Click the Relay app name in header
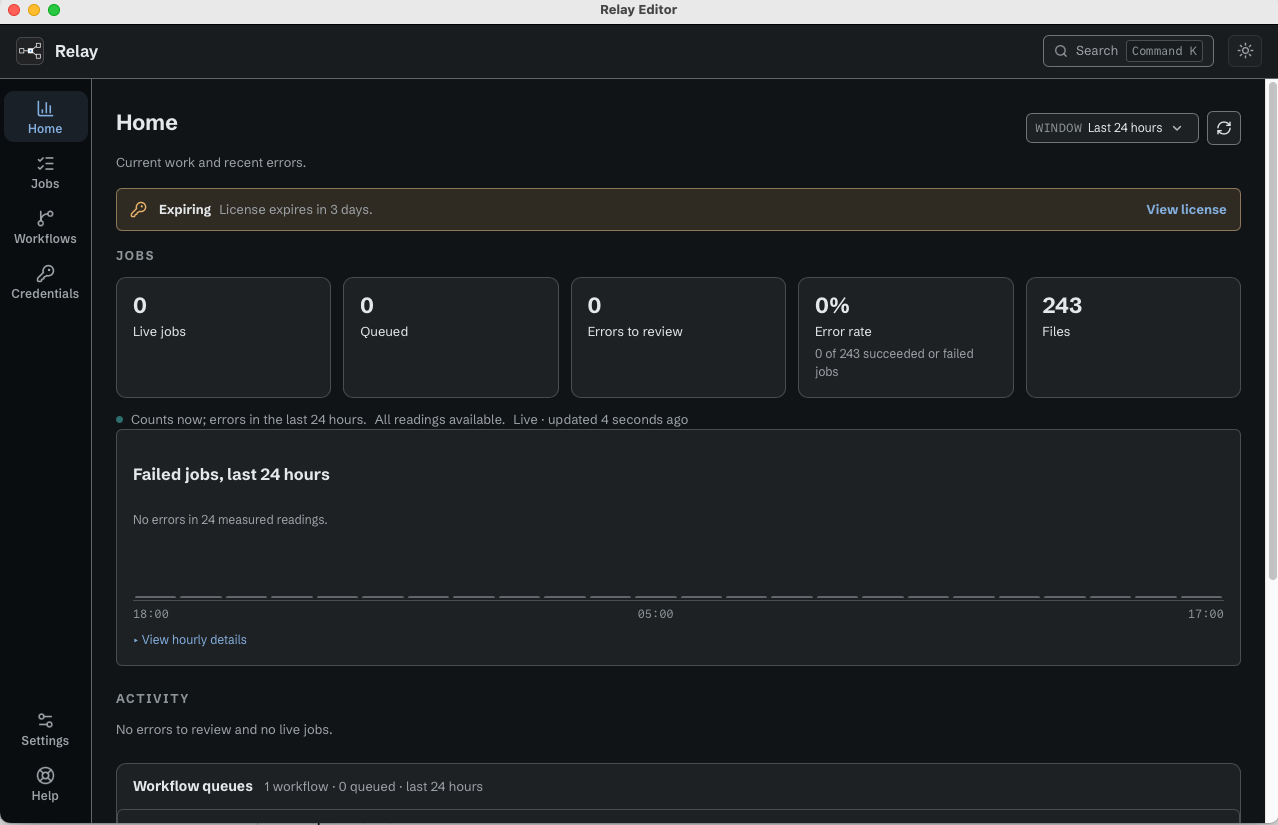Viewport: 1278px width, 825px height. [x=76, y=51]
